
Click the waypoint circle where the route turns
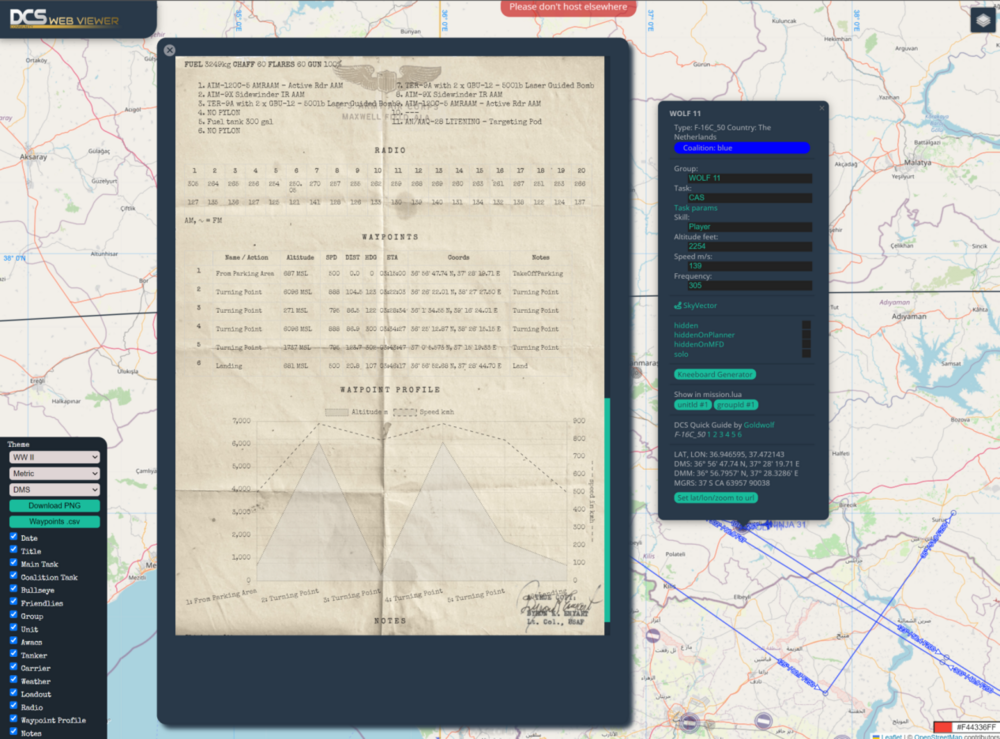[x=825, y=692]
